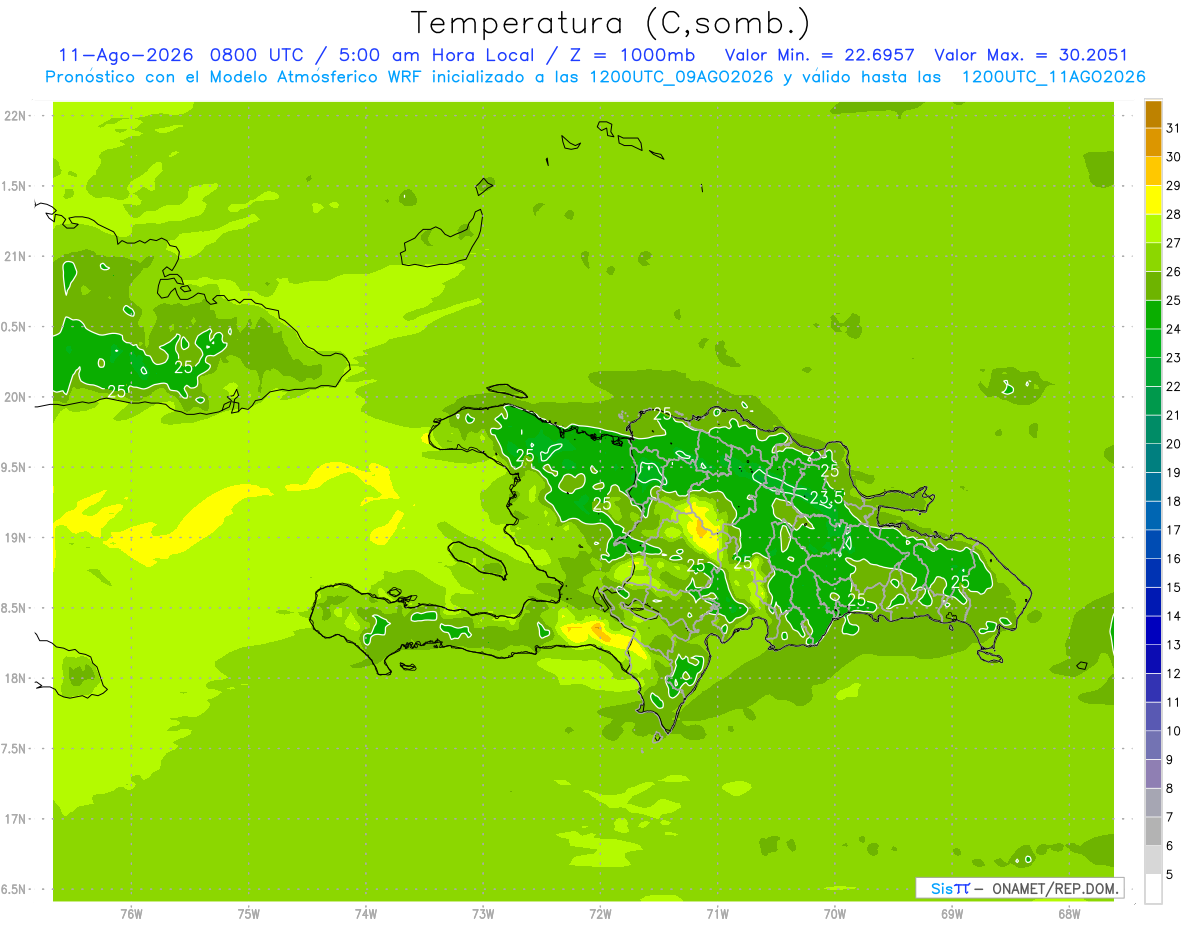
Task: Click the "22" label on the color scale
Action: [1174, 387]
